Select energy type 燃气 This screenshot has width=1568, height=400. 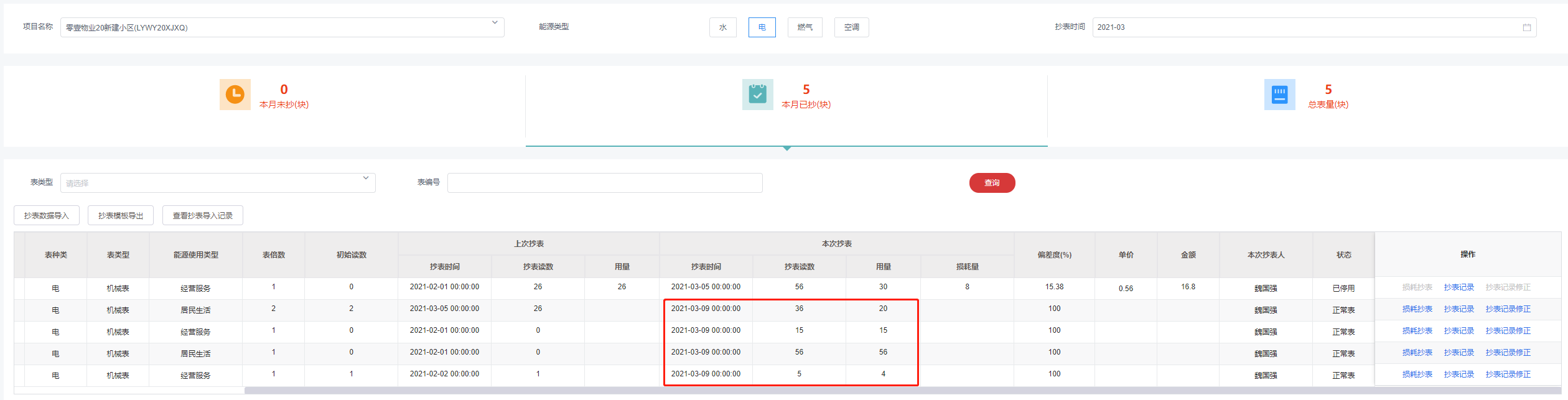(805, 27)
